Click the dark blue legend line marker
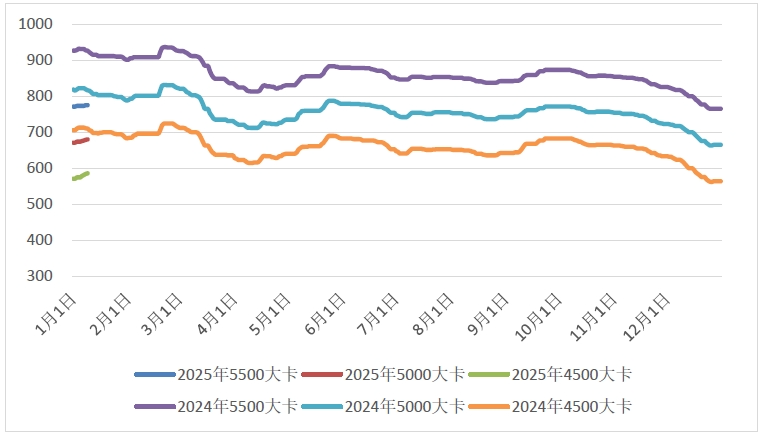 tap(153, 375)
